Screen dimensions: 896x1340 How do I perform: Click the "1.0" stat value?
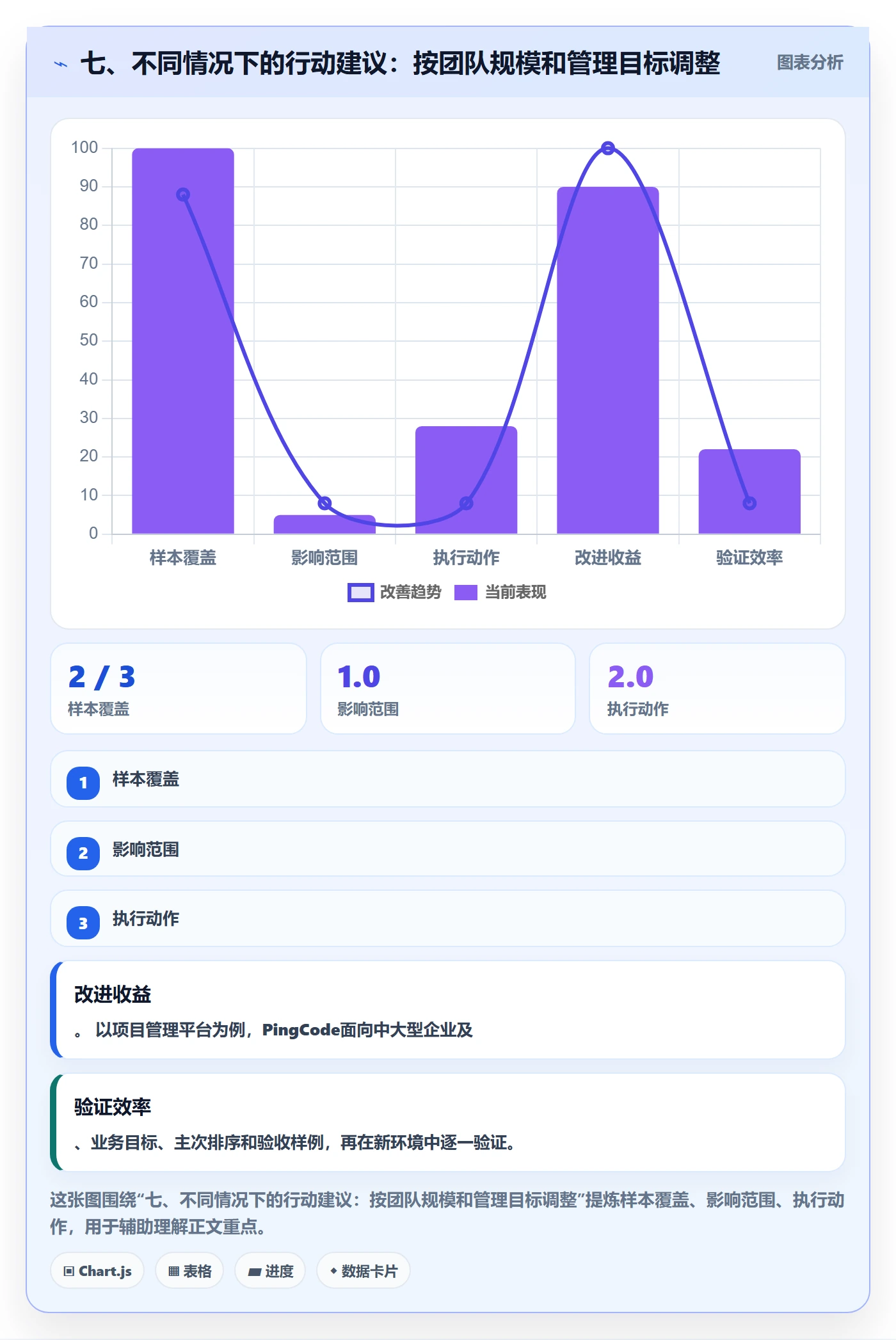[x=359, y=677]
